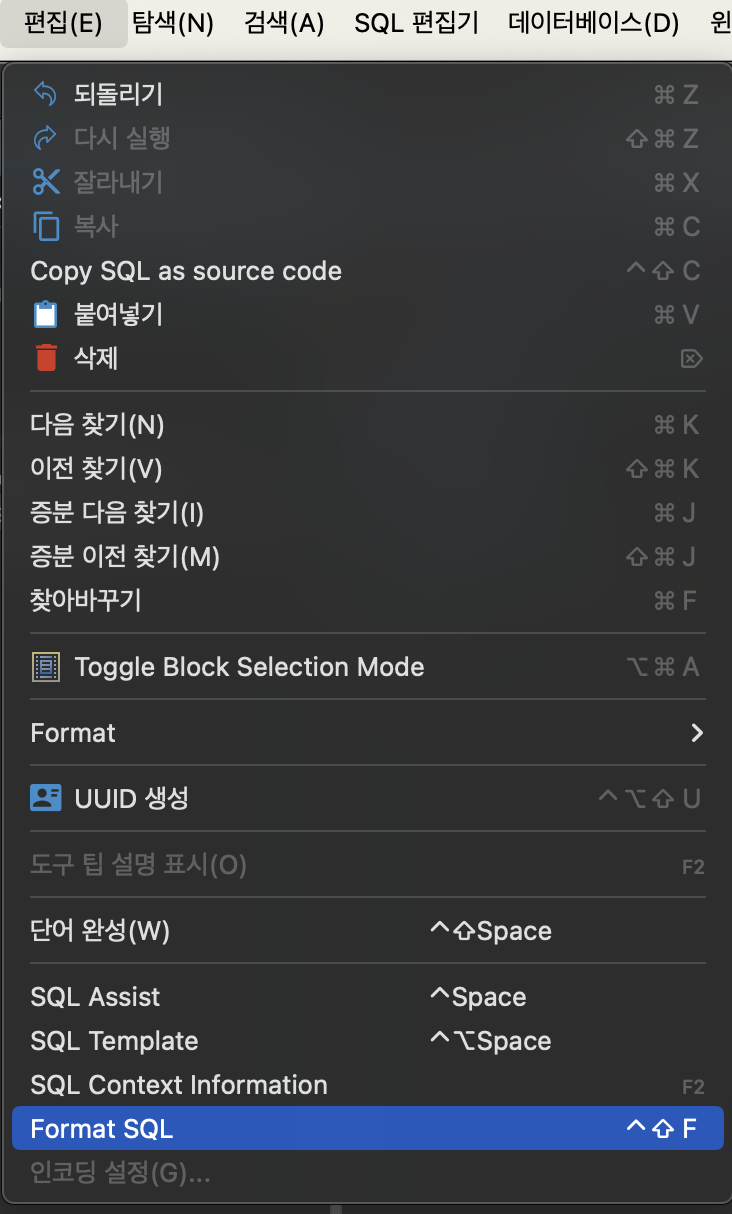Image resolution: width=732 pixels, height=1214 pixels.
Task: Click the red trash icon beside 삭제
Action: point(44,358)
